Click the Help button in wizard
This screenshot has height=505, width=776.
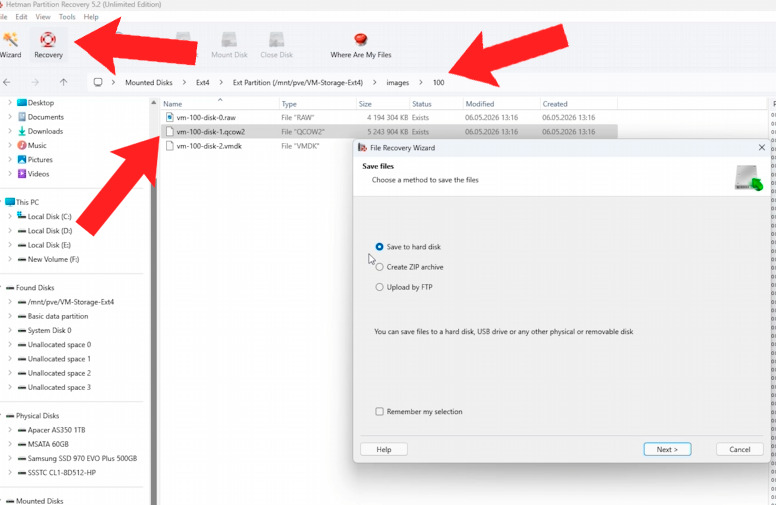[x=384, y=449]
